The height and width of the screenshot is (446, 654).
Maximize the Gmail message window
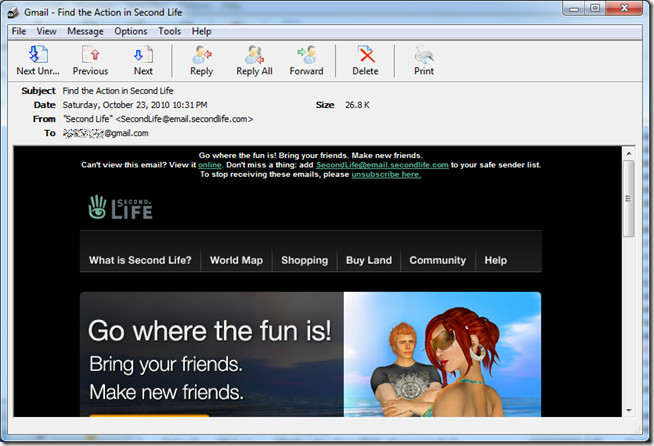point(595,8)
